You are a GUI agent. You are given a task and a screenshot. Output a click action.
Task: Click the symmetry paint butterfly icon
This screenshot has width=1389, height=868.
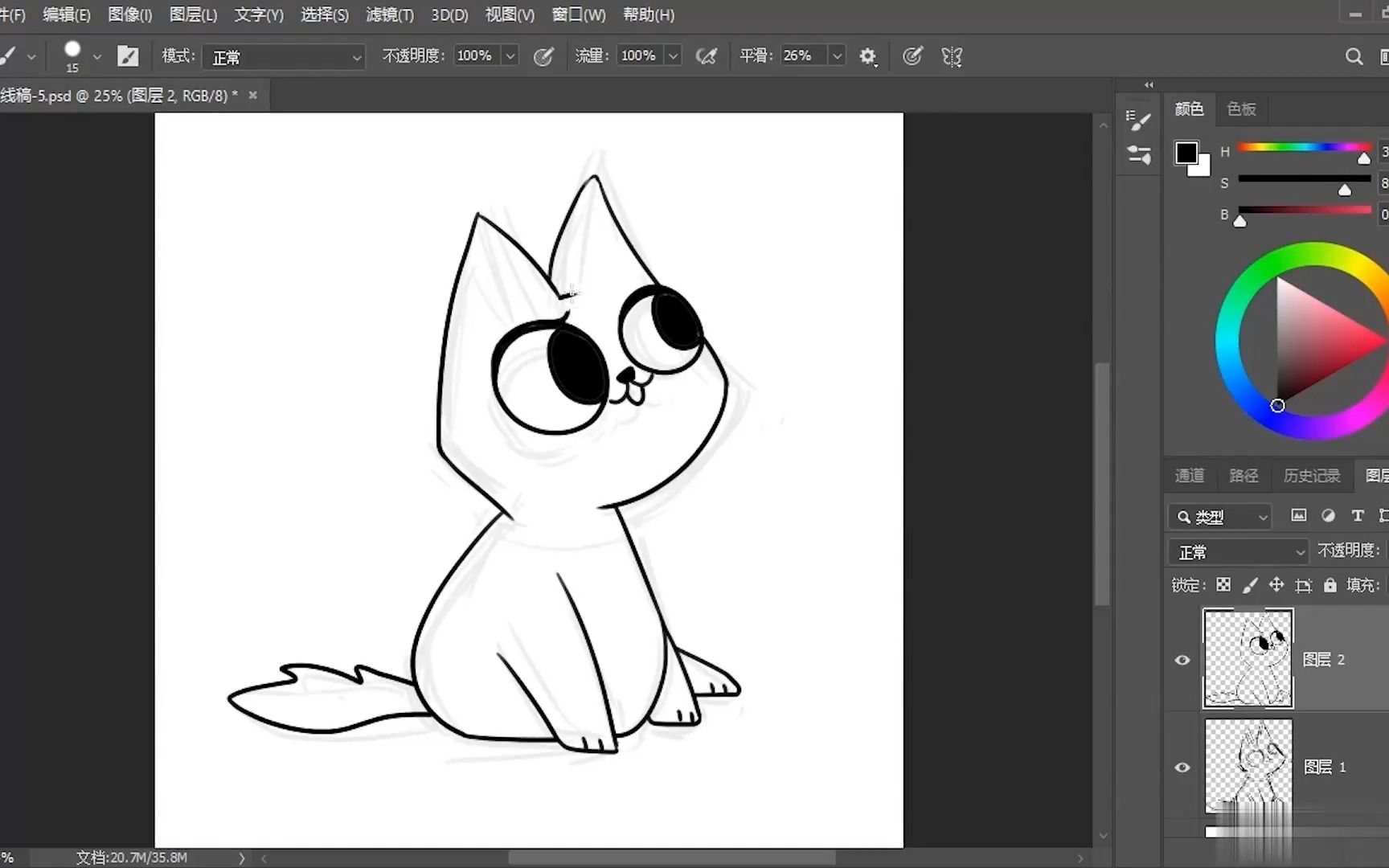(x=952, y=56)
